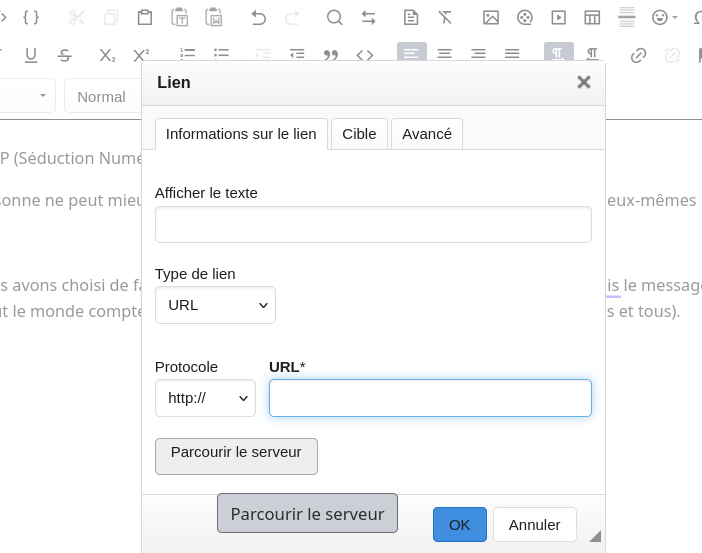Switch to the Cible tab
The image size is (702, 553).
point(360,134)
